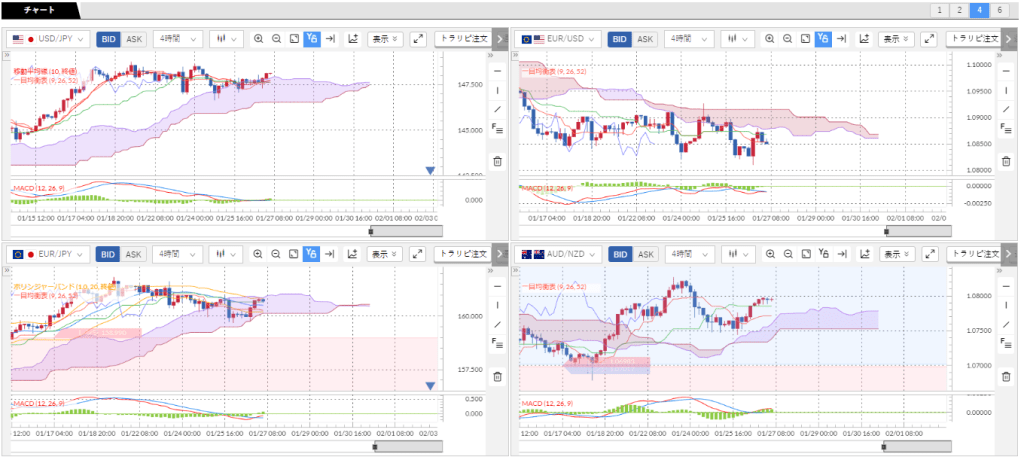
Task: Click fit-to-screen icon on EUR/JPY chart
Action: point(293,254)
